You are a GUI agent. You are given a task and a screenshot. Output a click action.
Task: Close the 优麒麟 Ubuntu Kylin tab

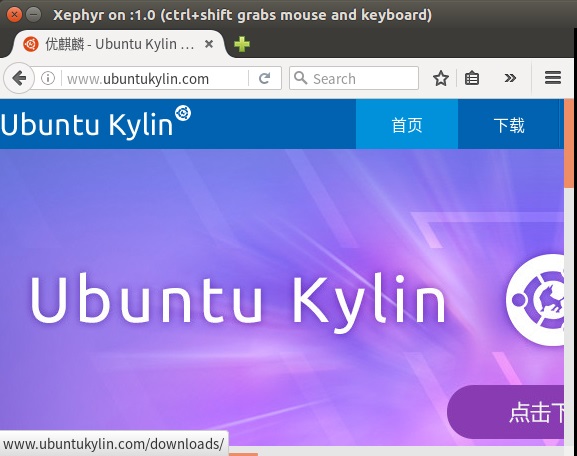tap(209, 44)
